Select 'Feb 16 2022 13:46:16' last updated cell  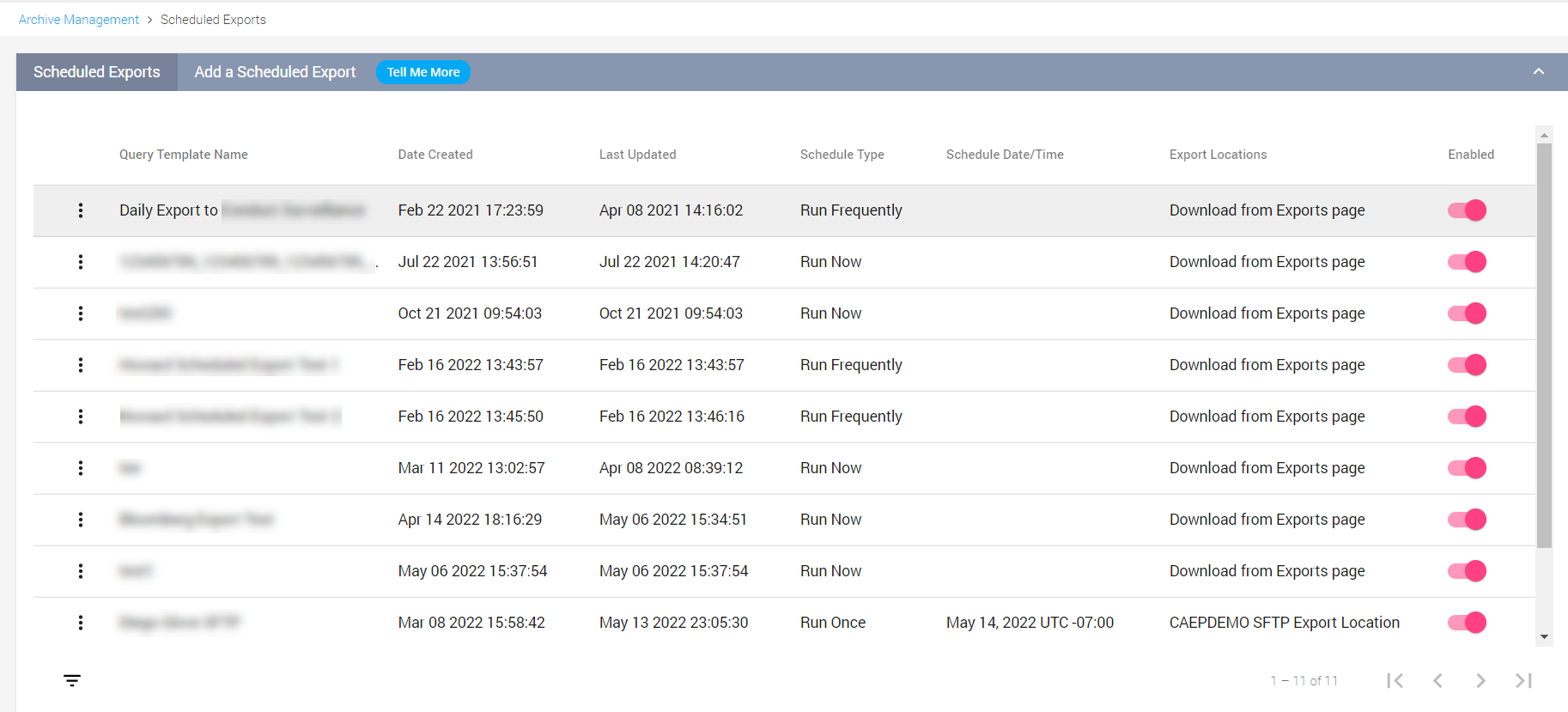pos(672,417)
